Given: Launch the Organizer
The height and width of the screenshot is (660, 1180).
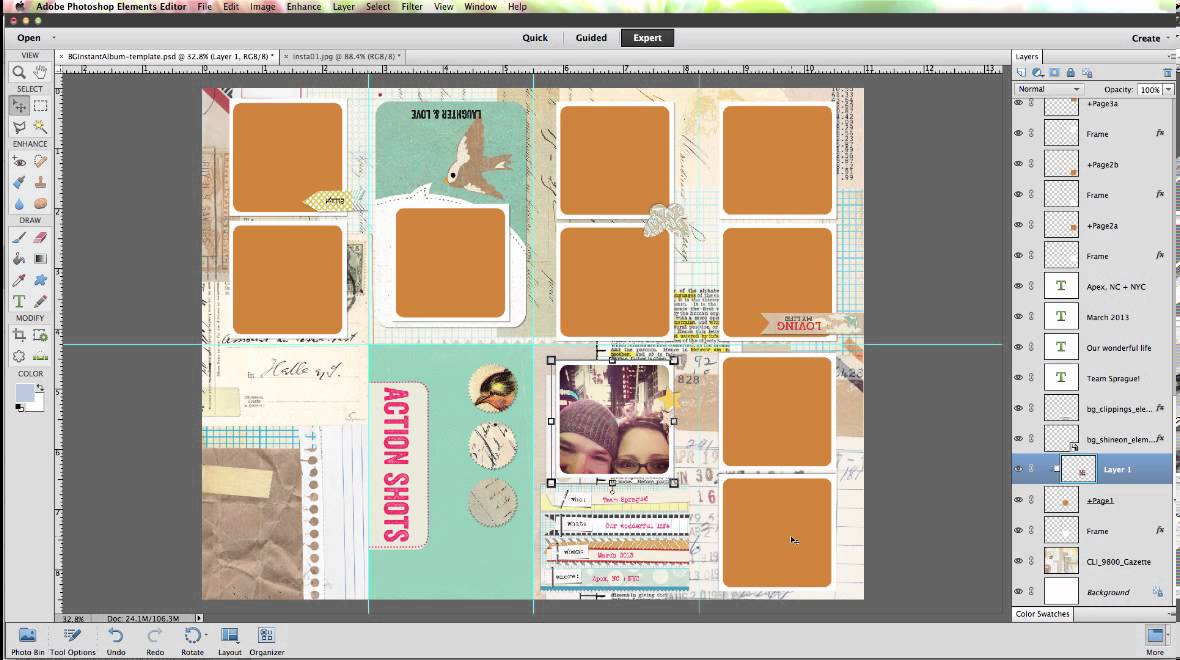Looking at the screenshot, I should 266,641.
